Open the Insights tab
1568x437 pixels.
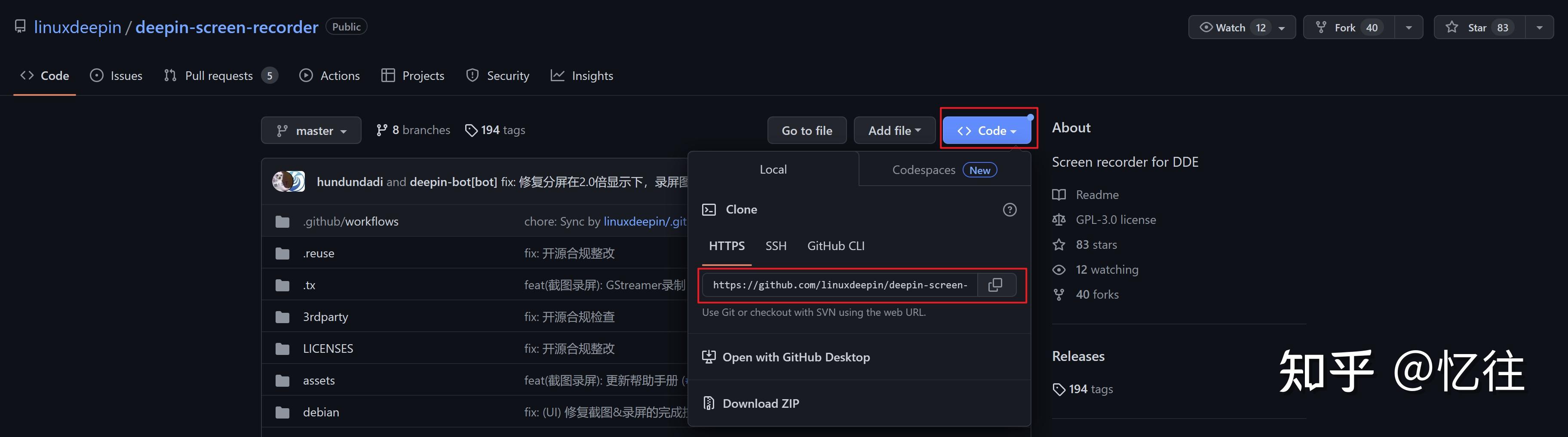[x=582, y=76]
